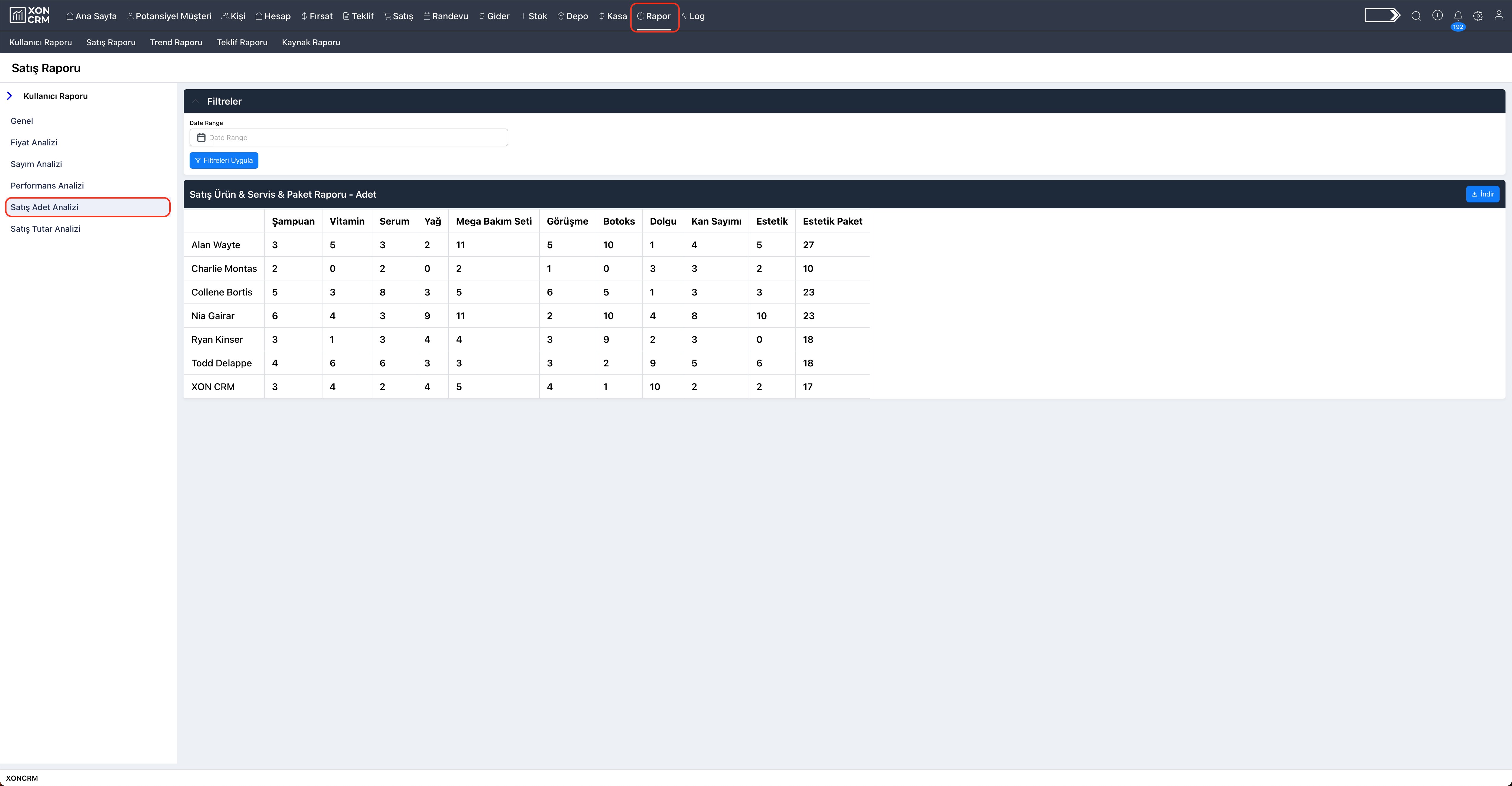Click the Estetik Paket column header

tap(832, 221)
